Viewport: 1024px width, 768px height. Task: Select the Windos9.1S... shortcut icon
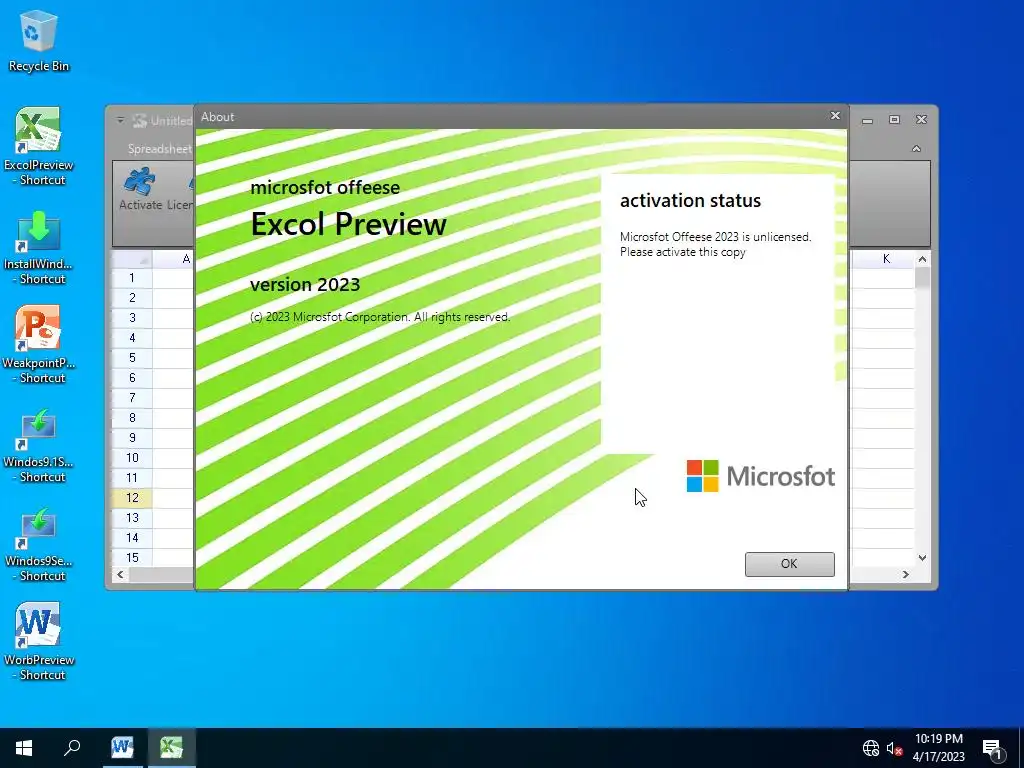(39, 446)
